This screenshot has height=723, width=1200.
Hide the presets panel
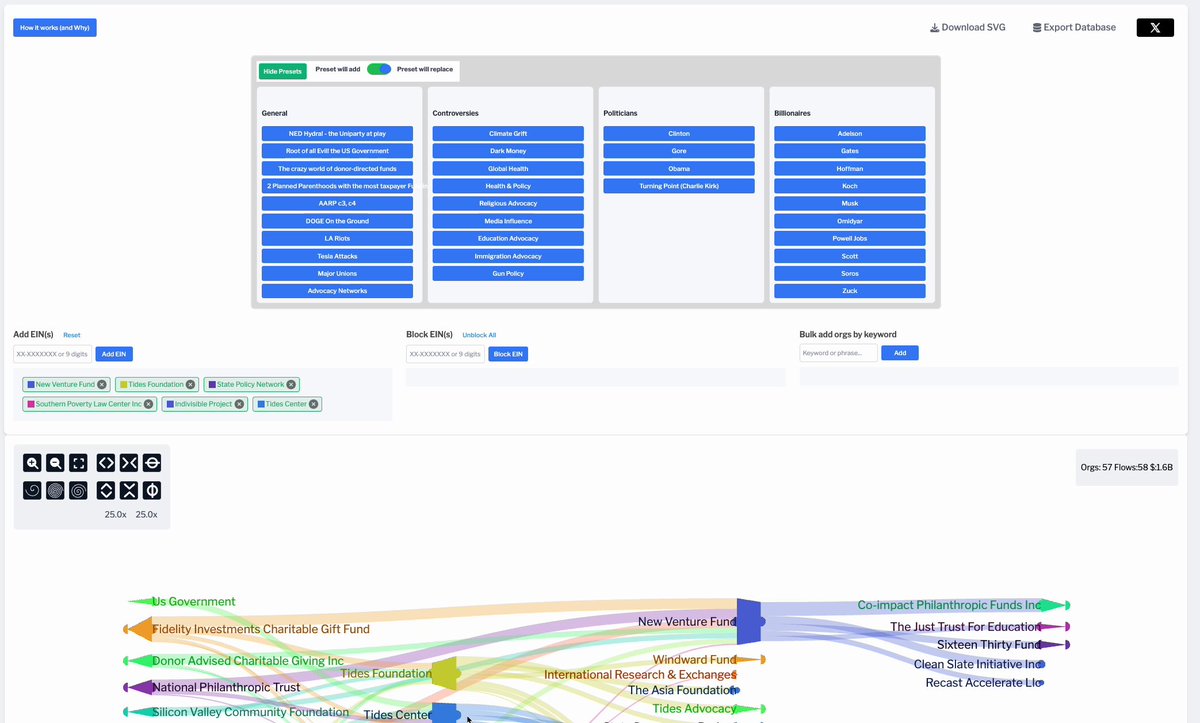(283, 71)
